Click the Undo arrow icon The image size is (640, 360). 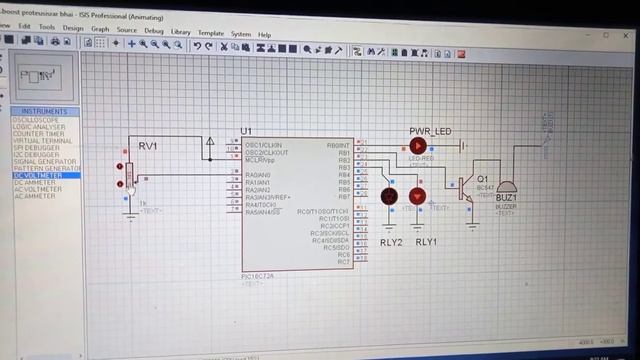(197, 46)
